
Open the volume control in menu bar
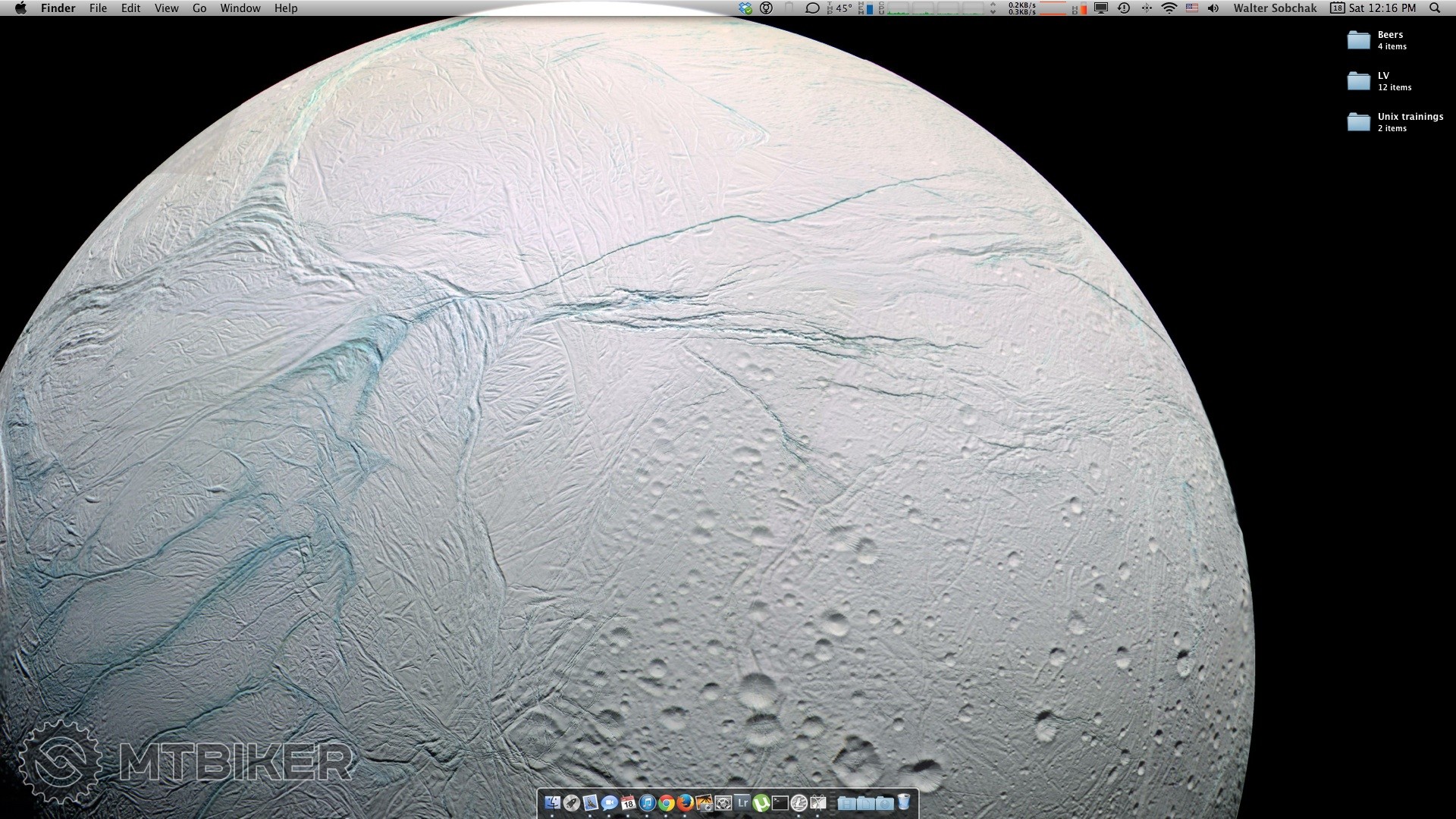tap(1213, 8)
